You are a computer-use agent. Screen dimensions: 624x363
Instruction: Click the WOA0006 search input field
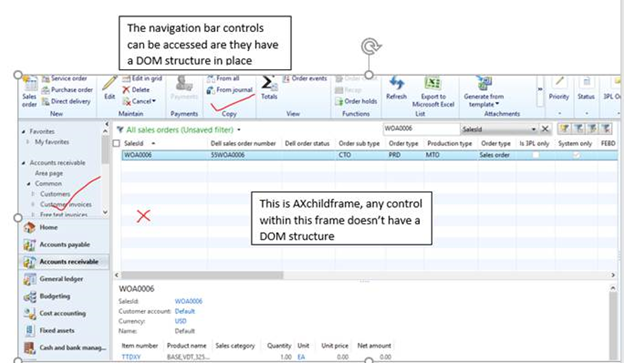pyautogui.click(x=421, y=129)
